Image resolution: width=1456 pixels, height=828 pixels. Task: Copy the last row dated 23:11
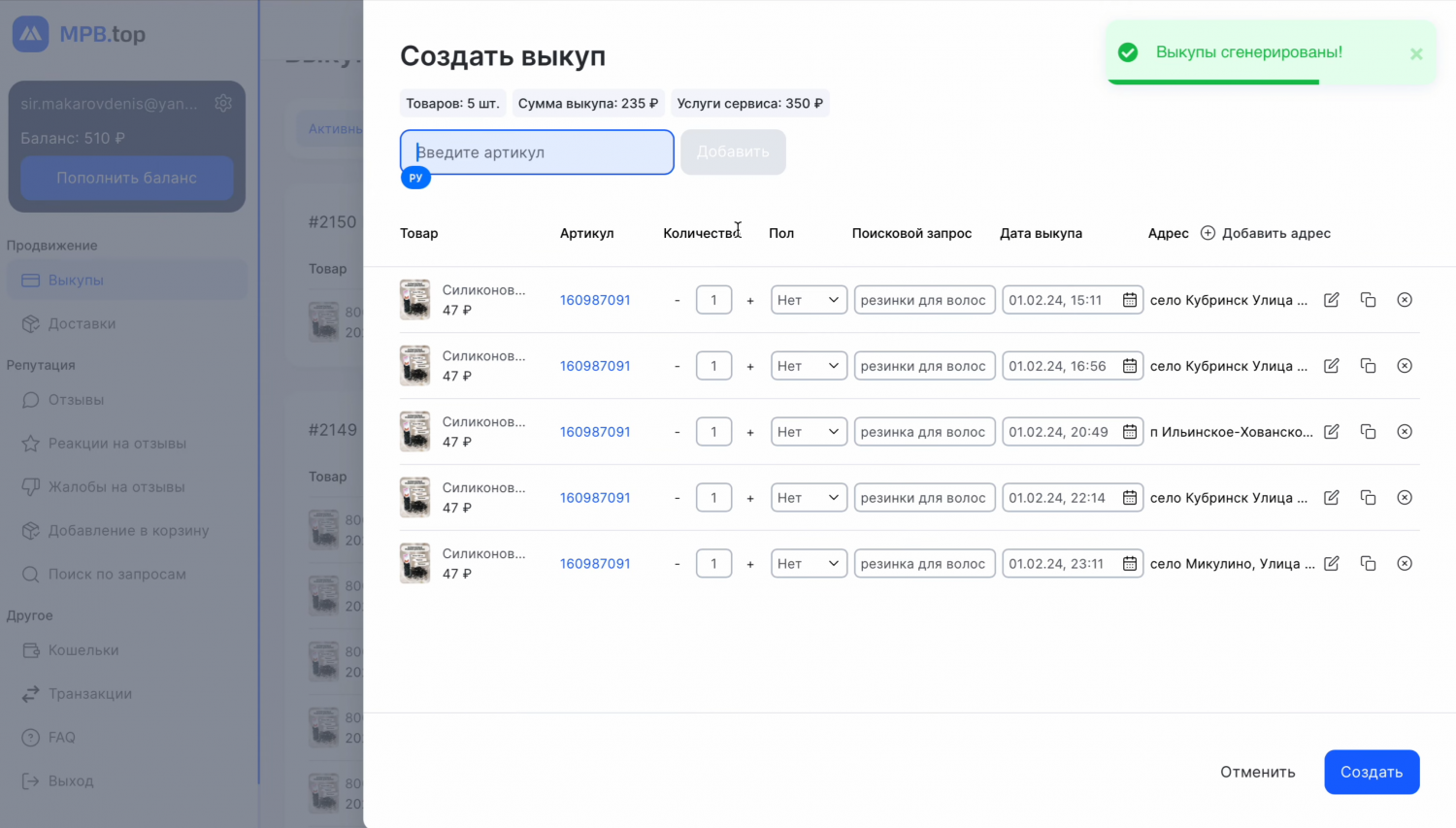[1368, 564]
